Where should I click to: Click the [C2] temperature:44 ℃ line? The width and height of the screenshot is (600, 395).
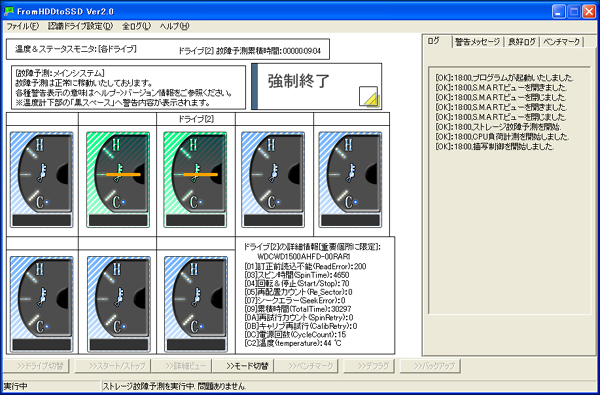tap(293, 343)
